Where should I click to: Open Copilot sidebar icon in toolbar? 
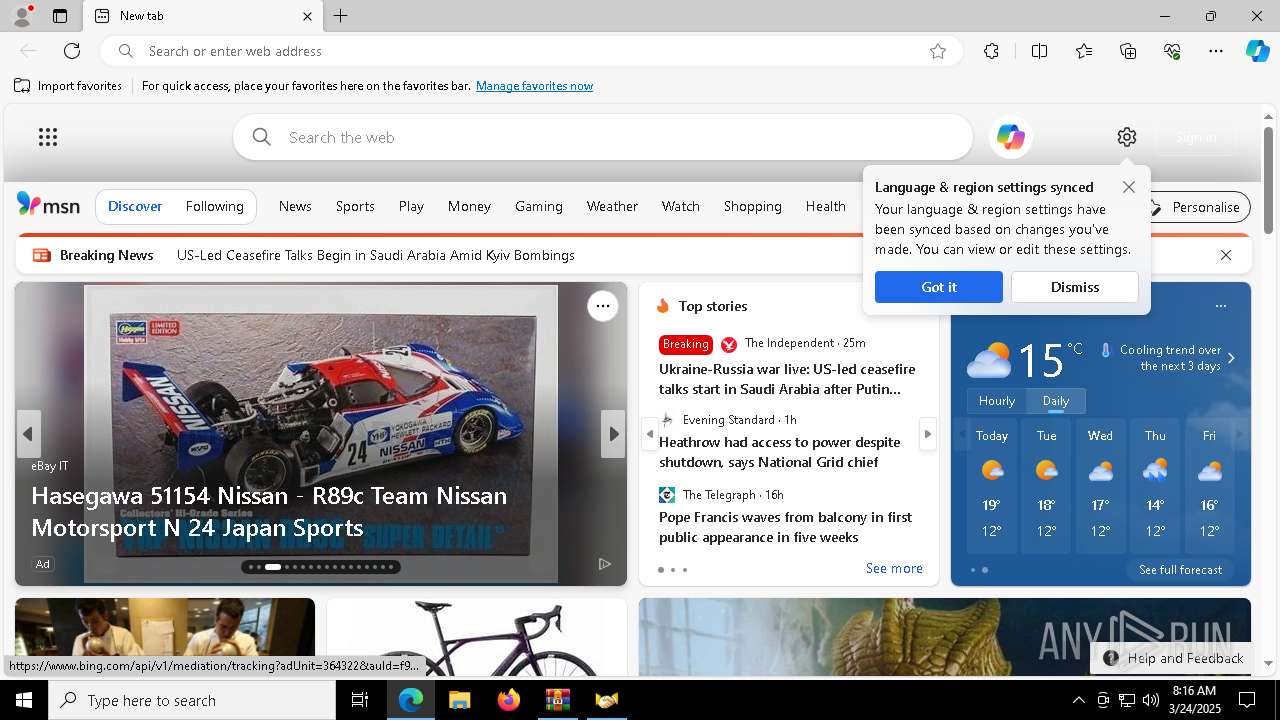(1257, 51)
